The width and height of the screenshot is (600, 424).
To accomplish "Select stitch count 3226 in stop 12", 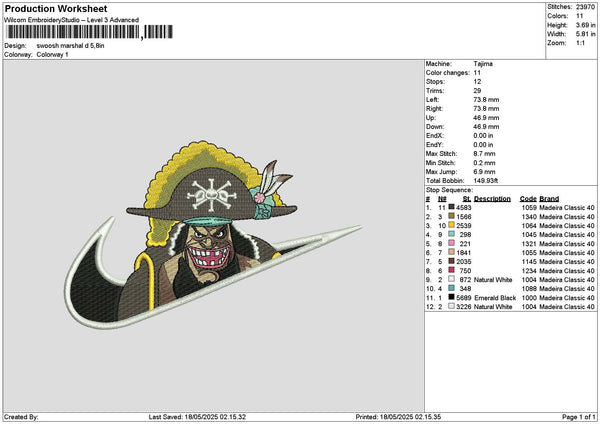I will click(x=464, y=307).
